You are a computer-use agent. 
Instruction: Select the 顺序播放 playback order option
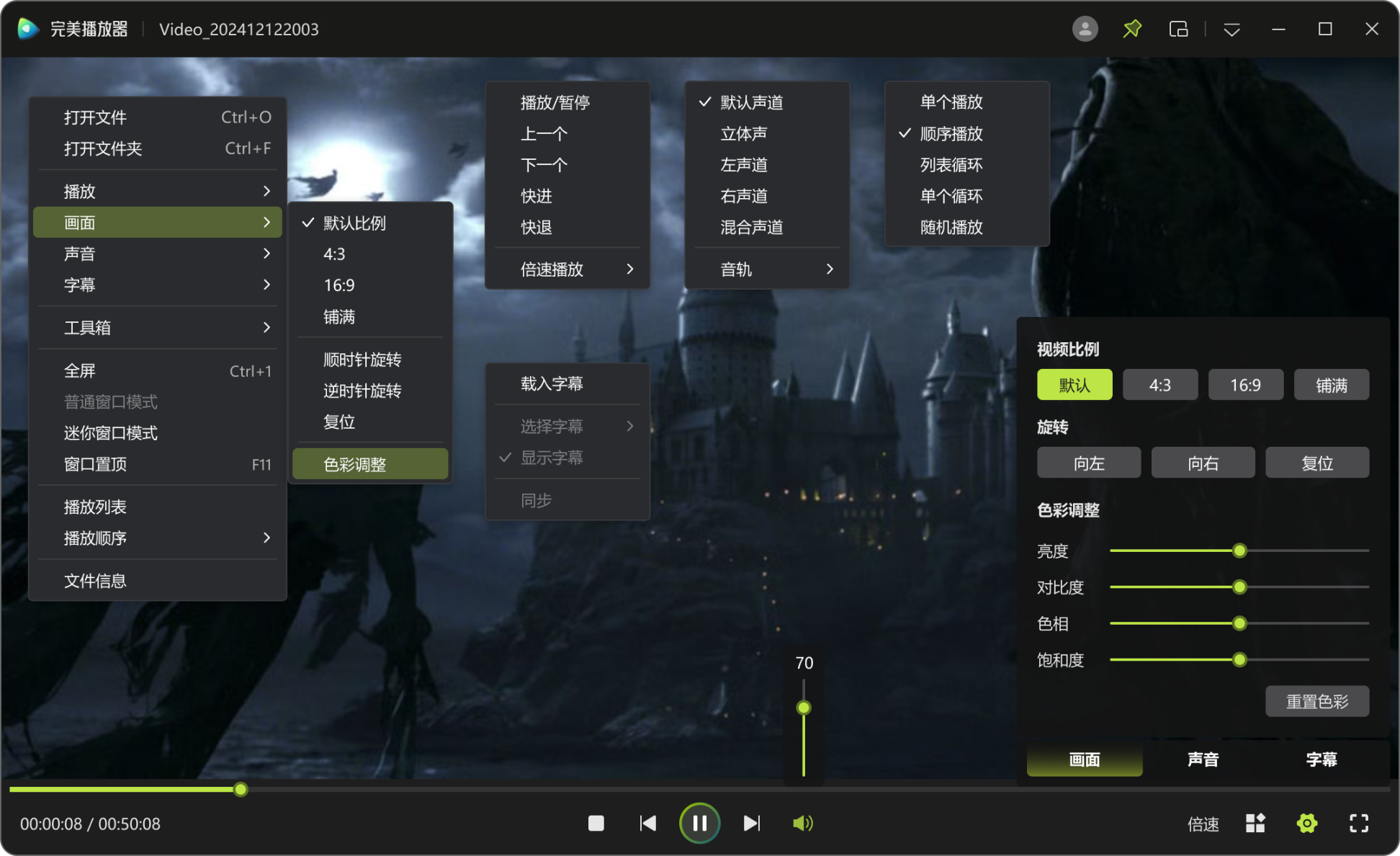tap(951, 134)
